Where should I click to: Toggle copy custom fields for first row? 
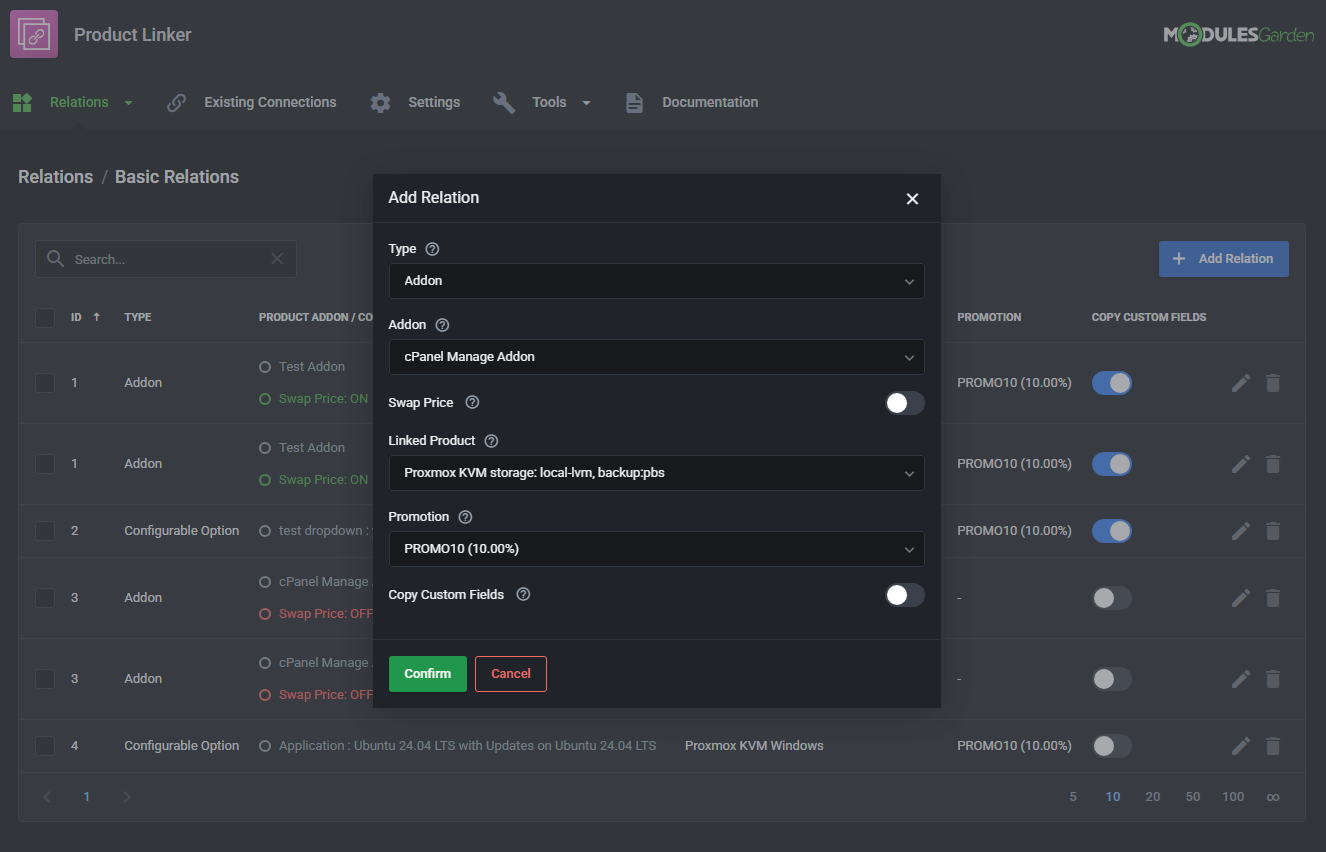[1112, 383]
